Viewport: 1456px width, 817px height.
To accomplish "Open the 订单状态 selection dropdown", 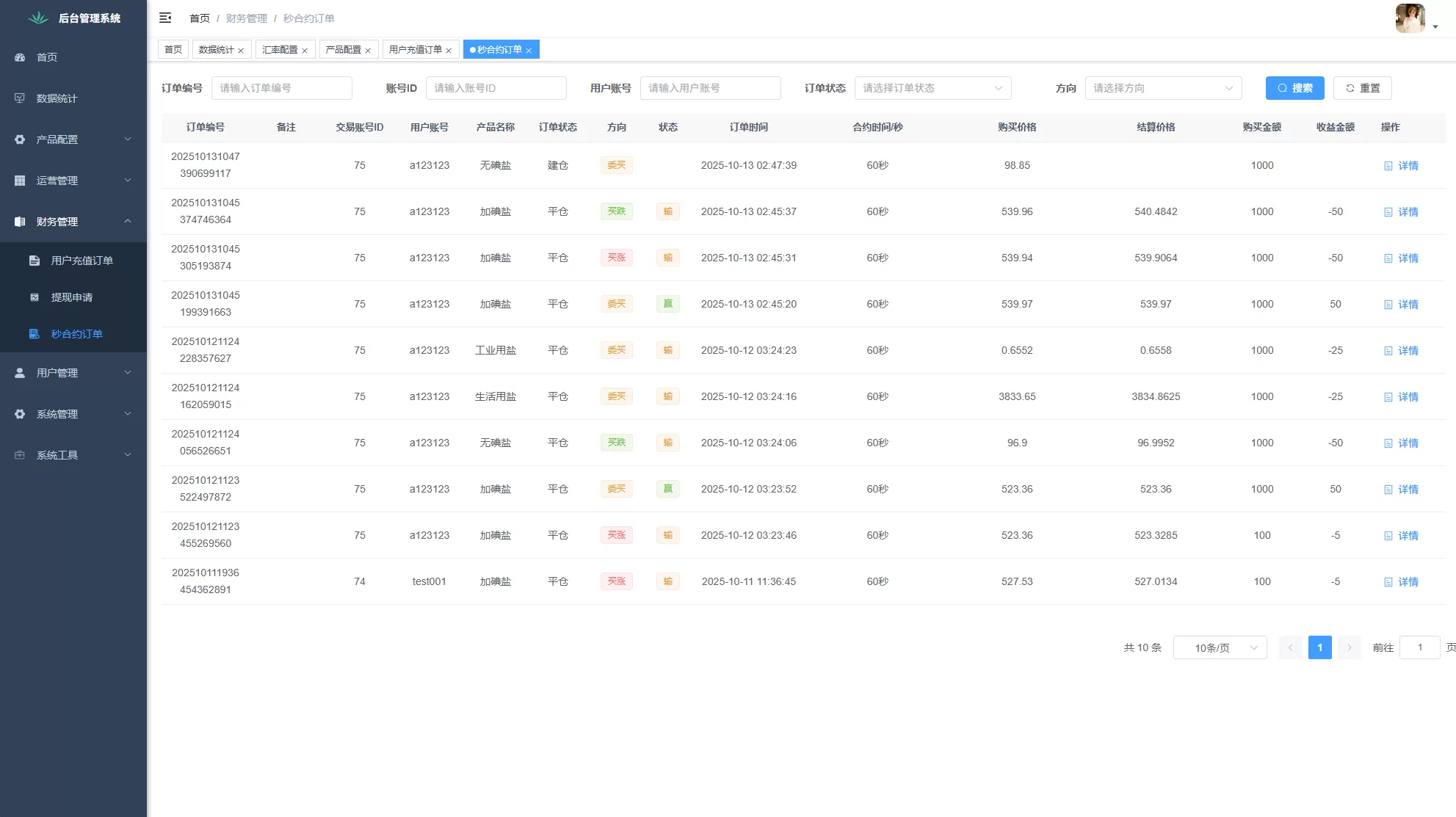I will point(932,88).
